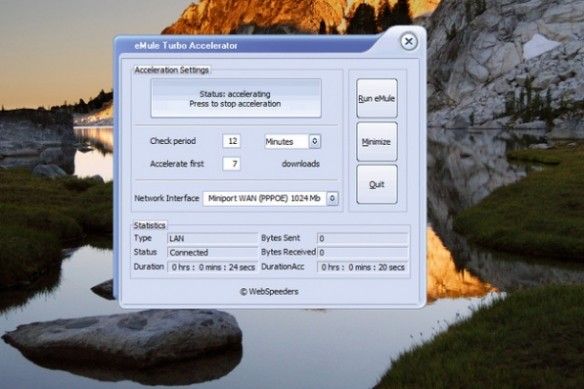The height and width of the screenshot is (389, 584).
Task: Stop acceleration via the status button
Action: coord(236,99)
